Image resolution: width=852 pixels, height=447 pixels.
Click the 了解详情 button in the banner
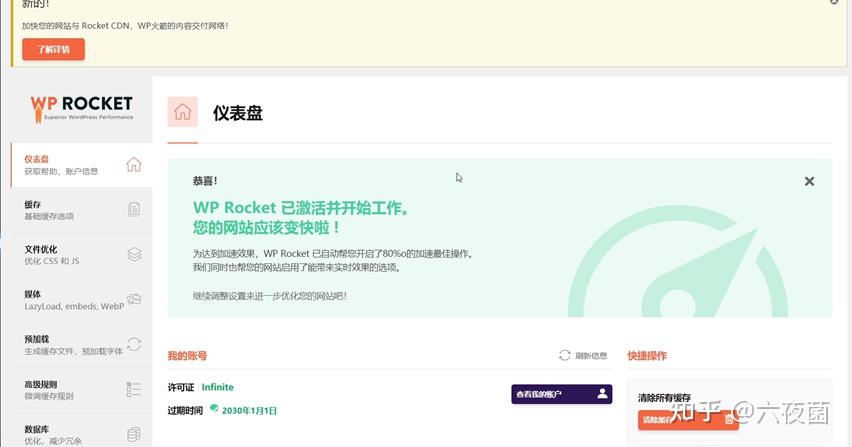pyautogui.click(x=53, y=49)
